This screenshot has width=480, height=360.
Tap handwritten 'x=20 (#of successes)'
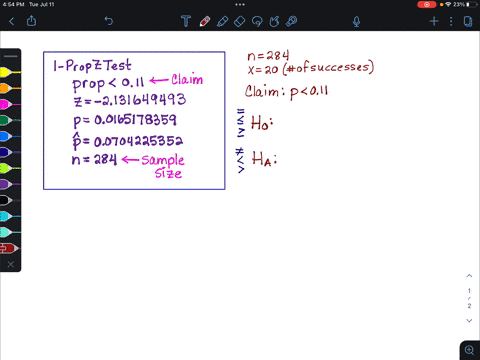pos(311,68)
